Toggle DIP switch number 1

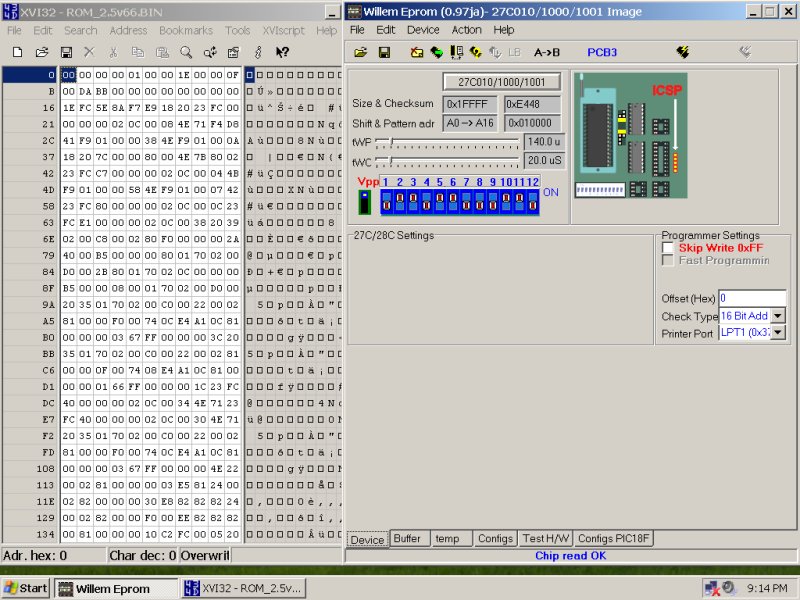pos(387,202)
